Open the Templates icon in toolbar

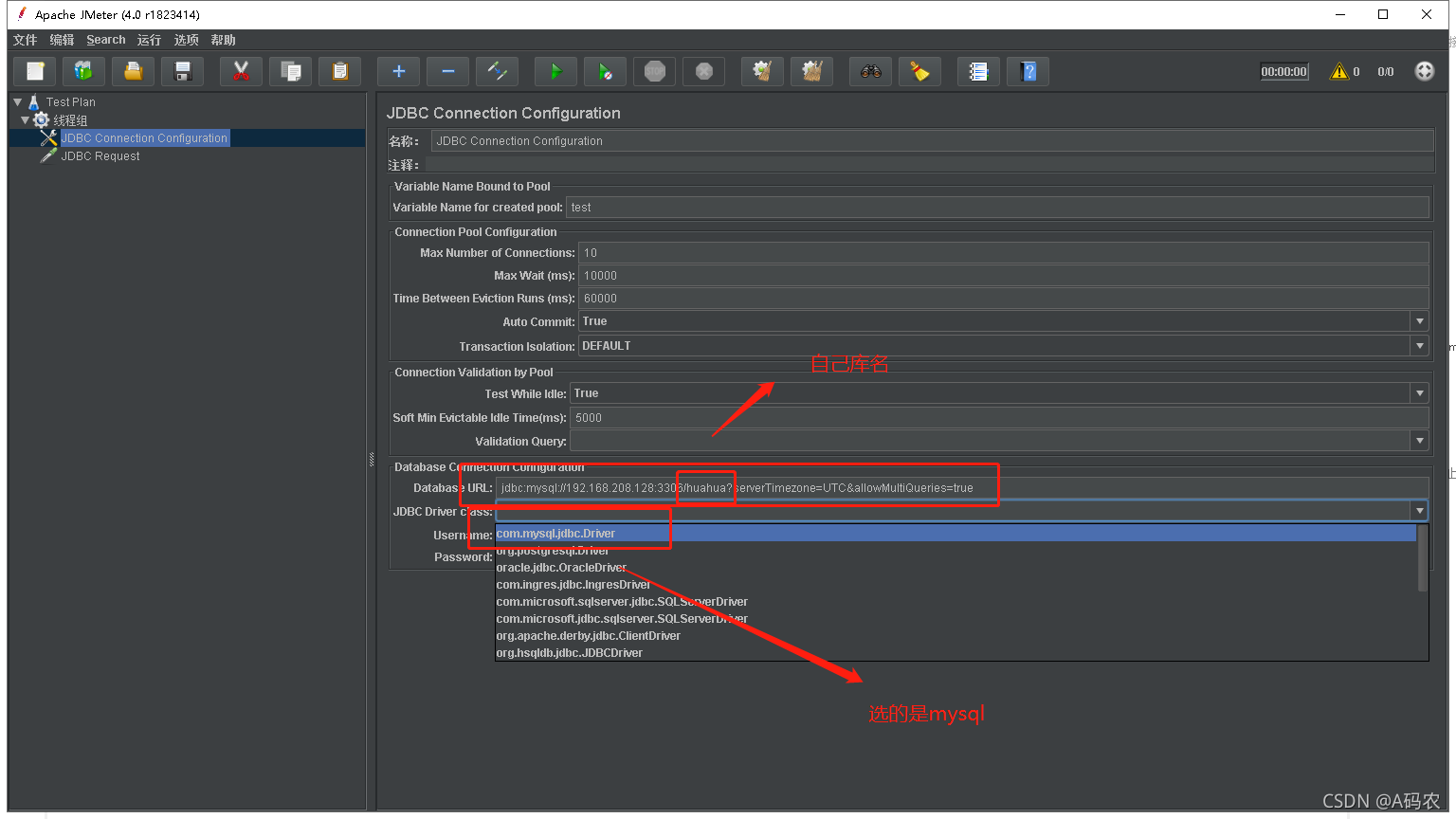(84, 71)
